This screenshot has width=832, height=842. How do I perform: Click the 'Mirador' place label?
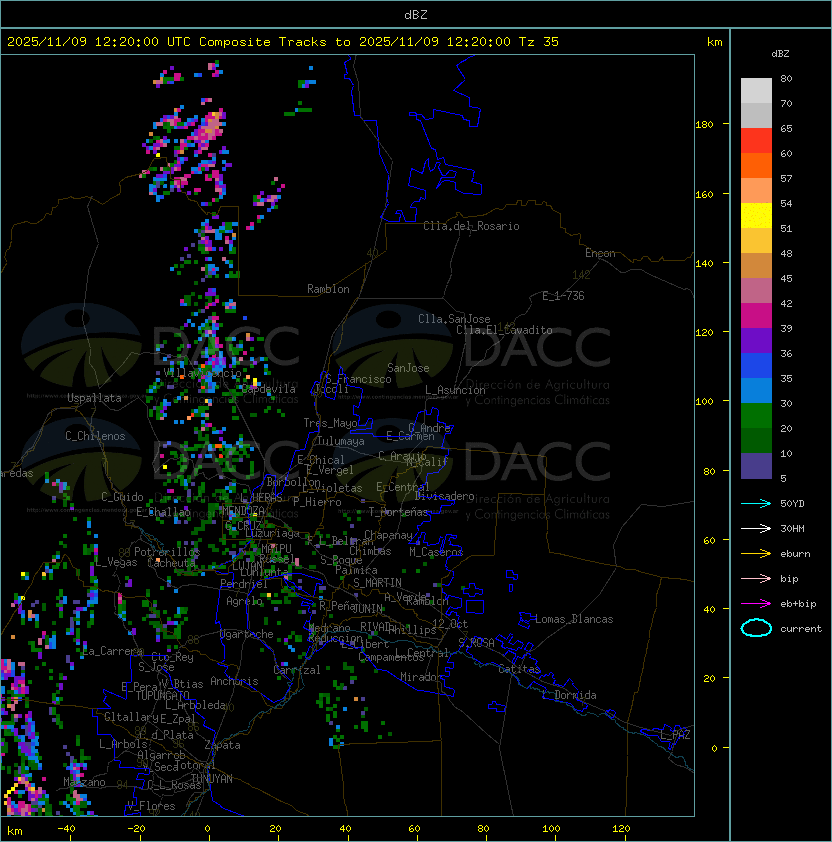[x=421, y=677]
